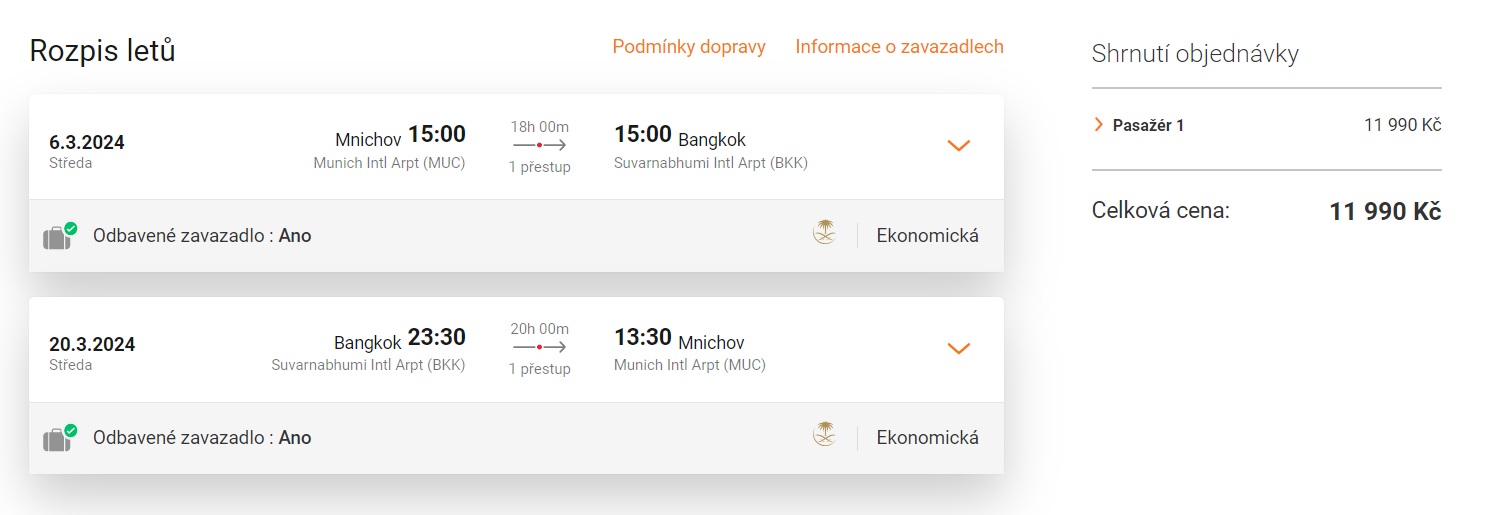The image size is (1487, 515).
Task: Click the Shrnutí objednávky heading
Action: coord(1195,54)
